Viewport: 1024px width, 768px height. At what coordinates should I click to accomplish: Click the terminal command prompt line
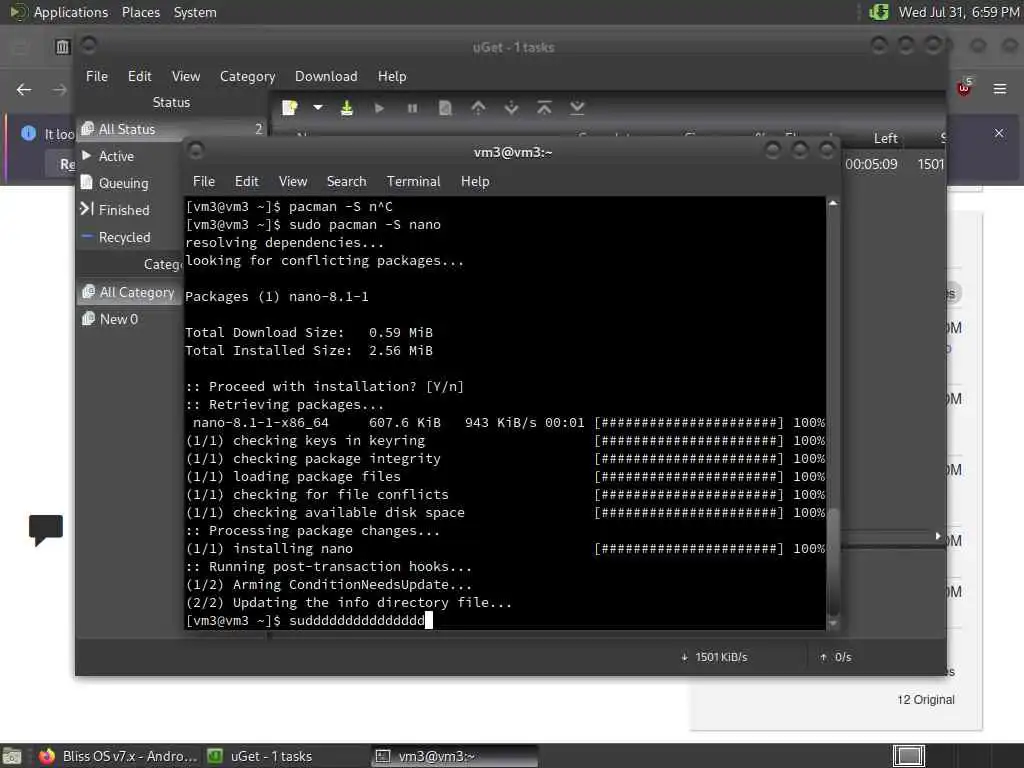tap(505, 620)
